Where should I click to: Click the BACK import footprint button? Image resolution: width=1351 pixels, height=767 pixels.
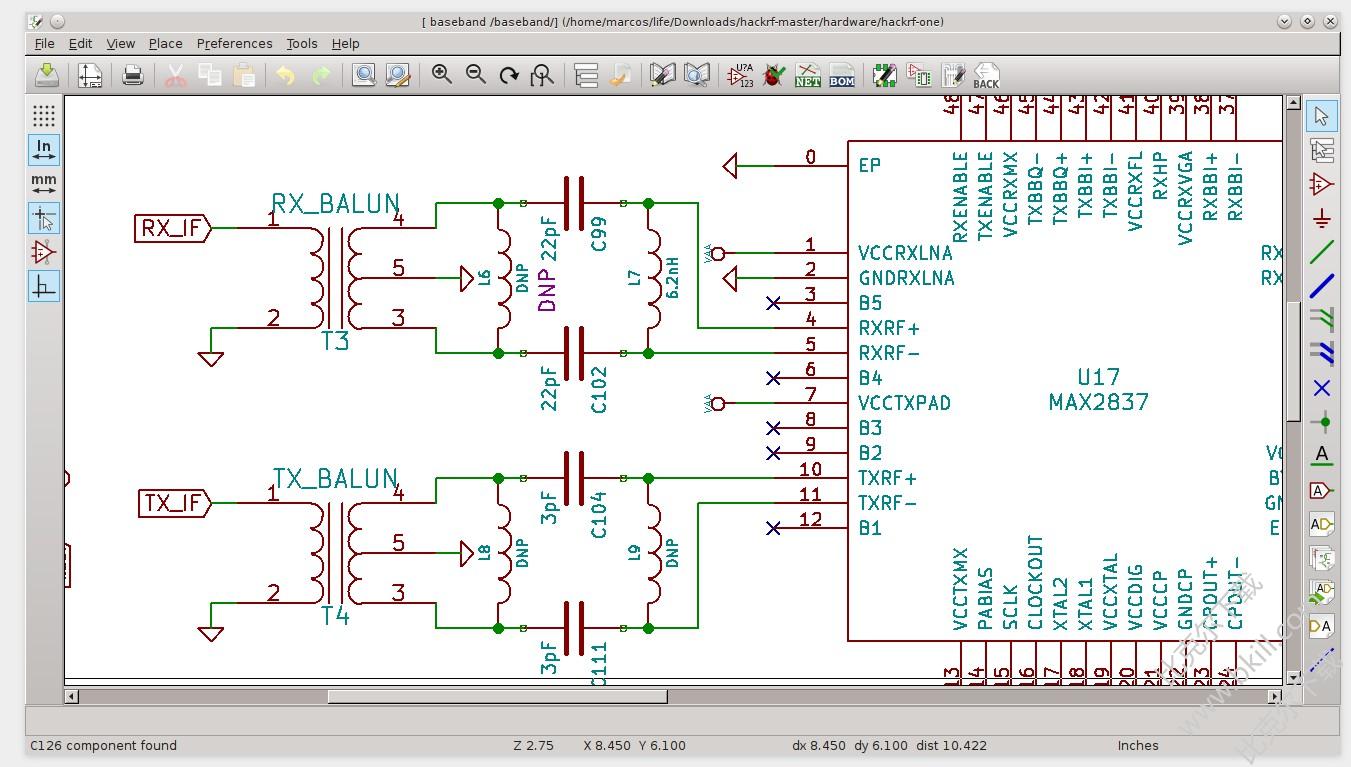(x=986, y=75)
